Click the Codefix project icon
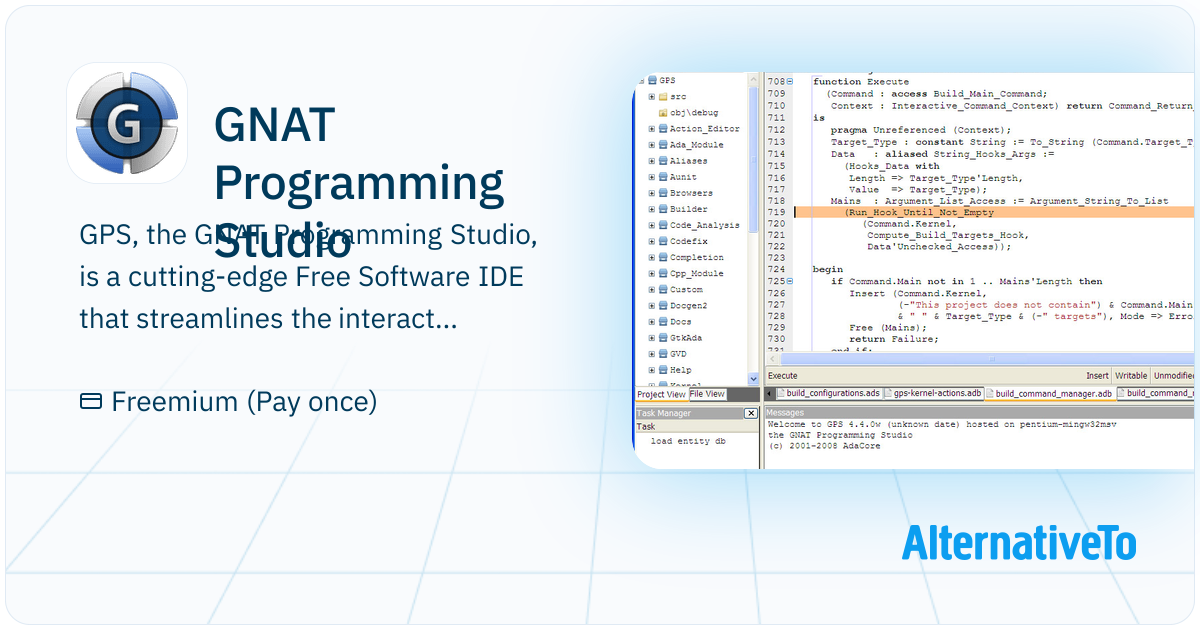The image size is (1200, 630). [663, 241]
